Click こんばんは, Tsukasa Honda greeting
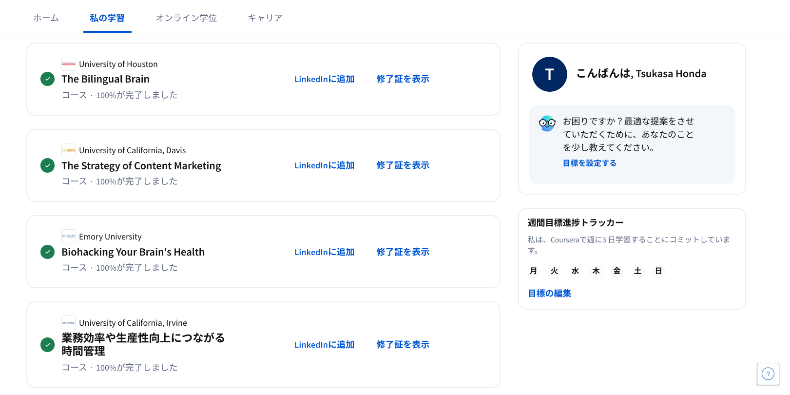 coord(641,74)
